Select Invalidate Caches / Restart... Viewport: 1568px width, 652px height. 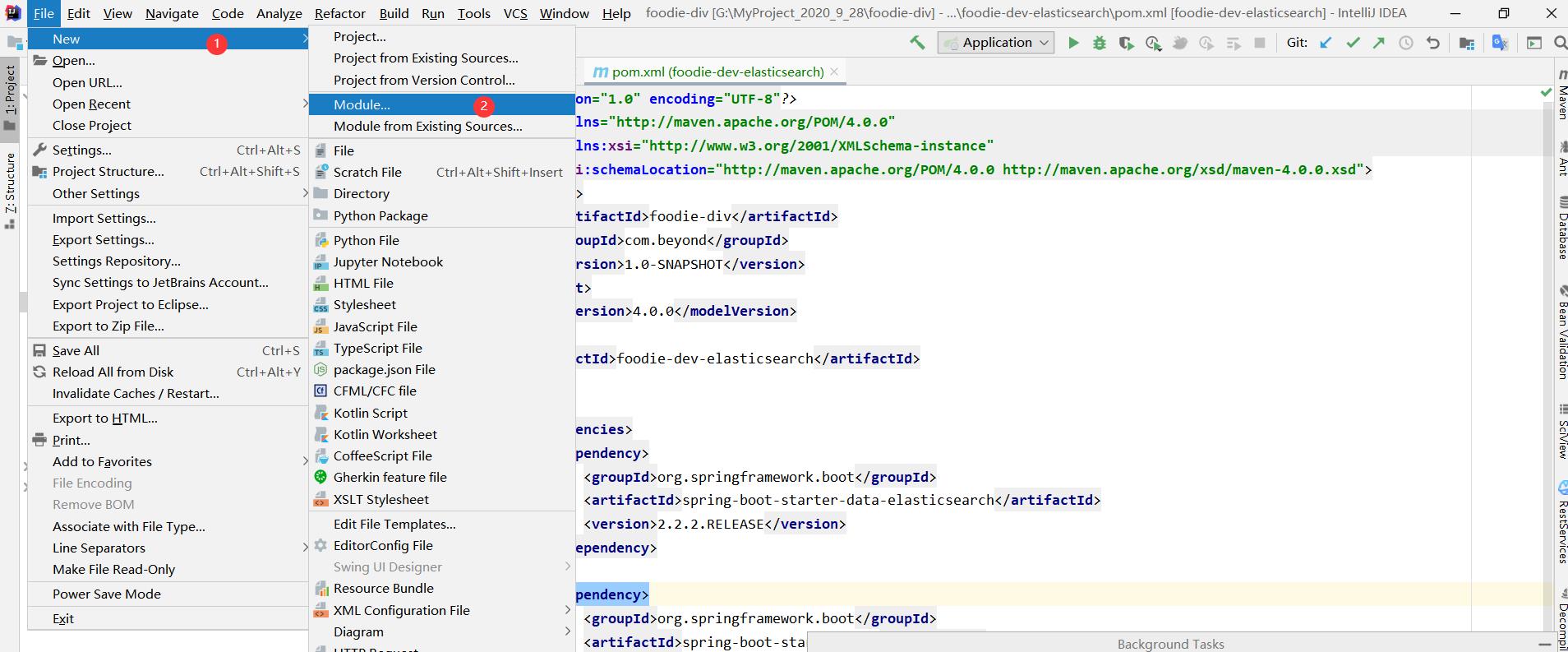click(x=168, y=393)
